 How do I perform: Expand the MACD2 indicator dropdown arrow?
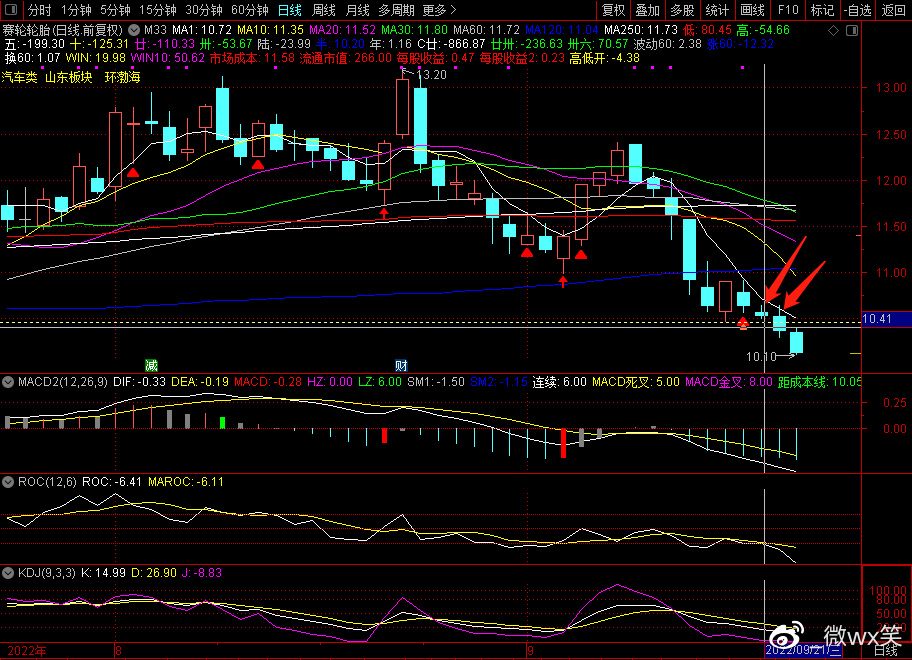coord(8,381)
